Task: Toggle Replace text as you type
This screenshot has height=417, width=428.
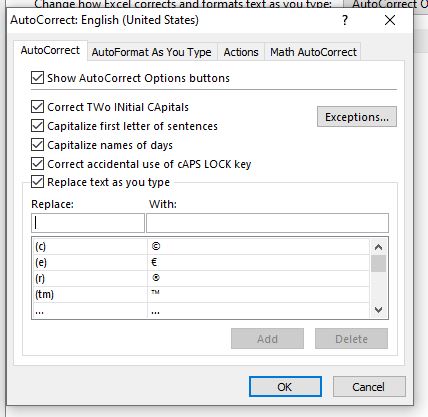Action: (x=37, y=182)
